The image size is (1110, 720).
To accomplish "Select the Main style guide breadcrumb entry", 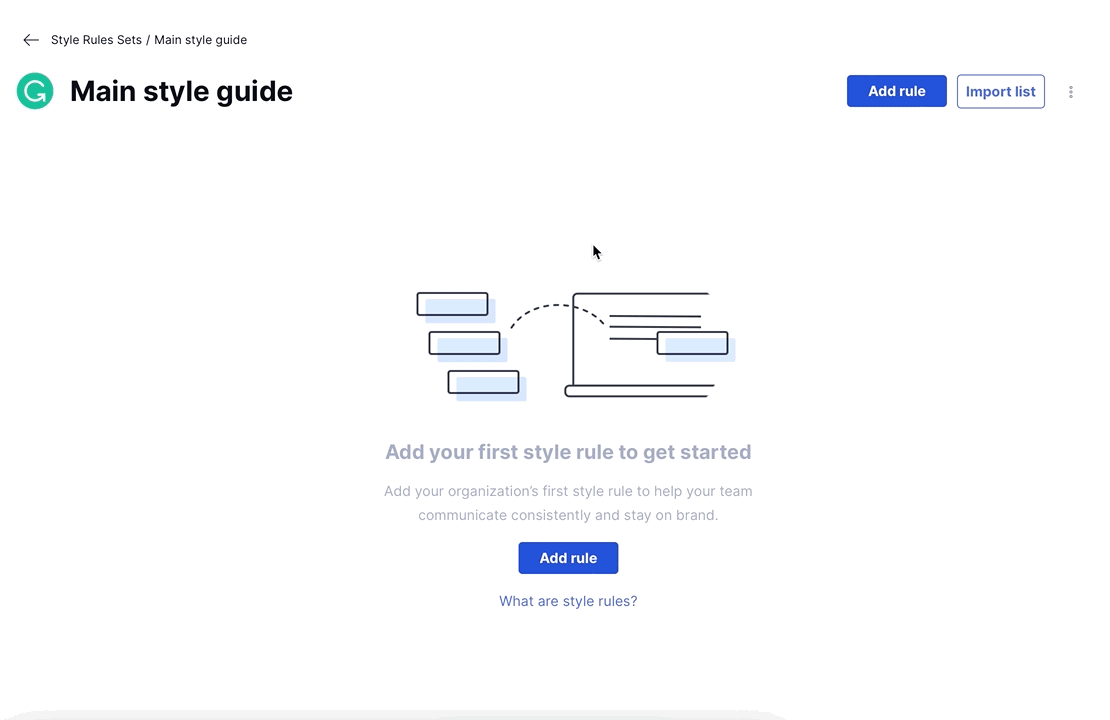I will pos(200,39).
